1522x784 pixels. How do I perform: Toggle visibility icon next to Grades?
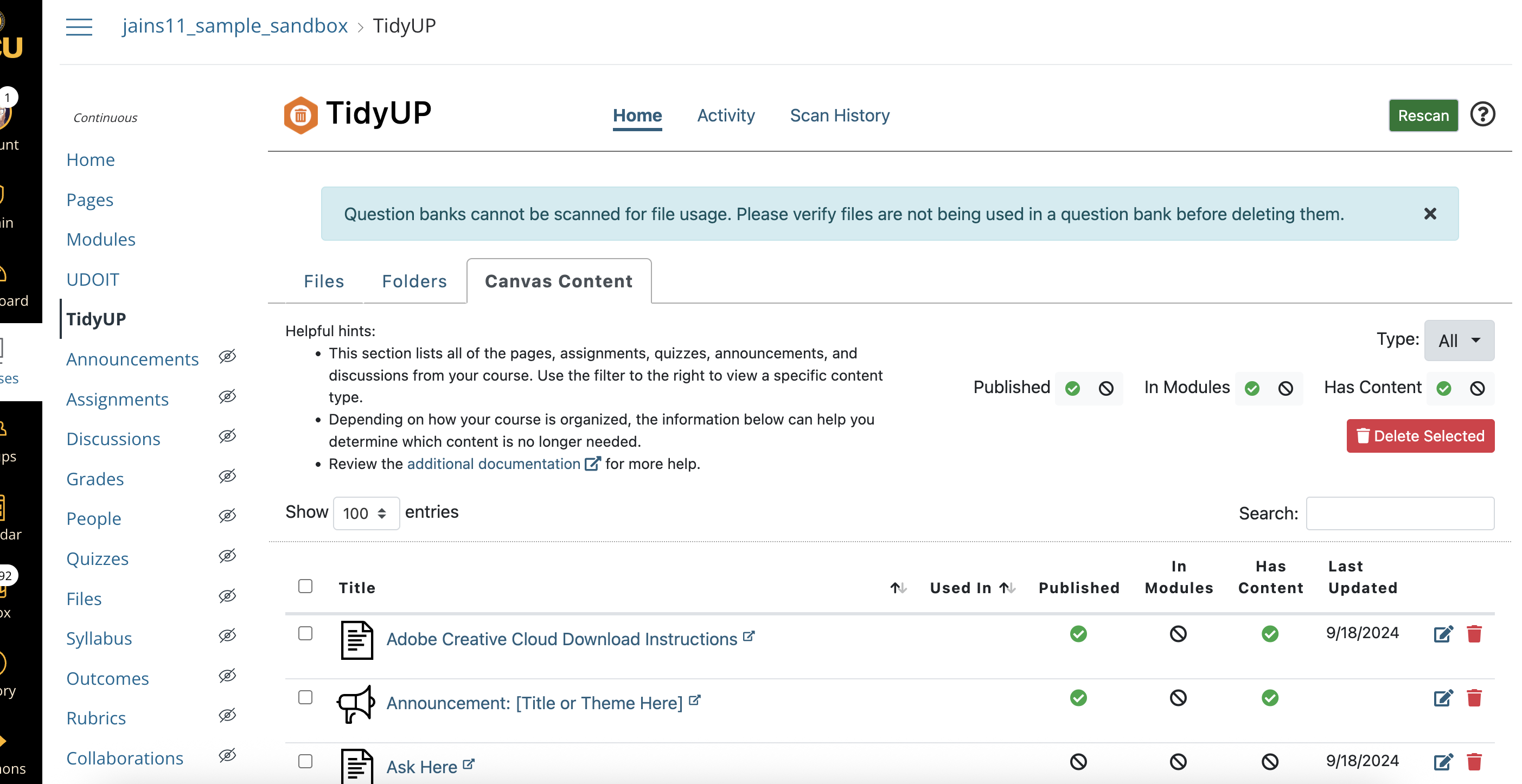tap(227, 476)
